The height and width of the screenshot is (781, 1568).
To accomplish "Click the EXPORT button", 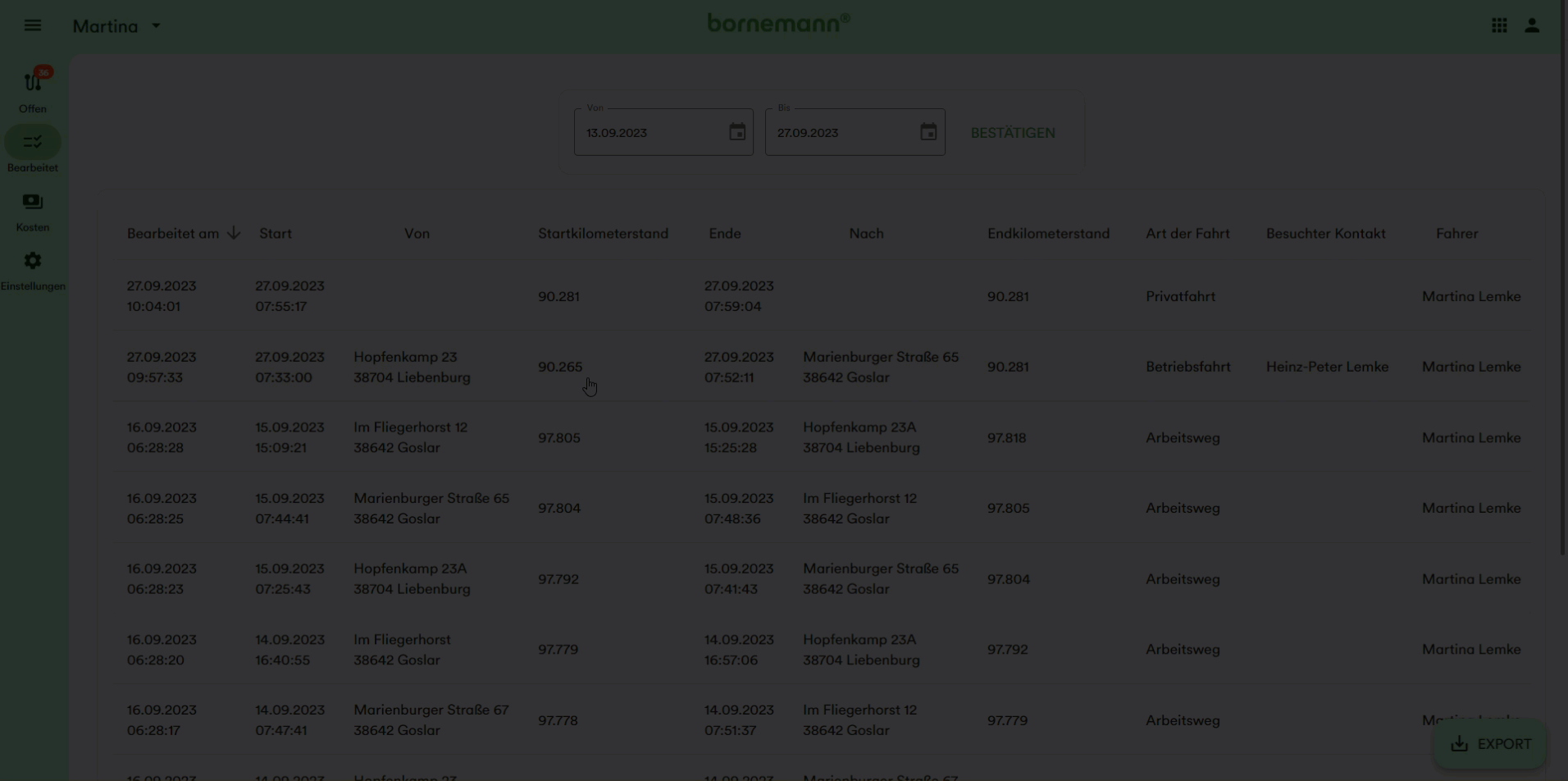I will coord(1490,744).
